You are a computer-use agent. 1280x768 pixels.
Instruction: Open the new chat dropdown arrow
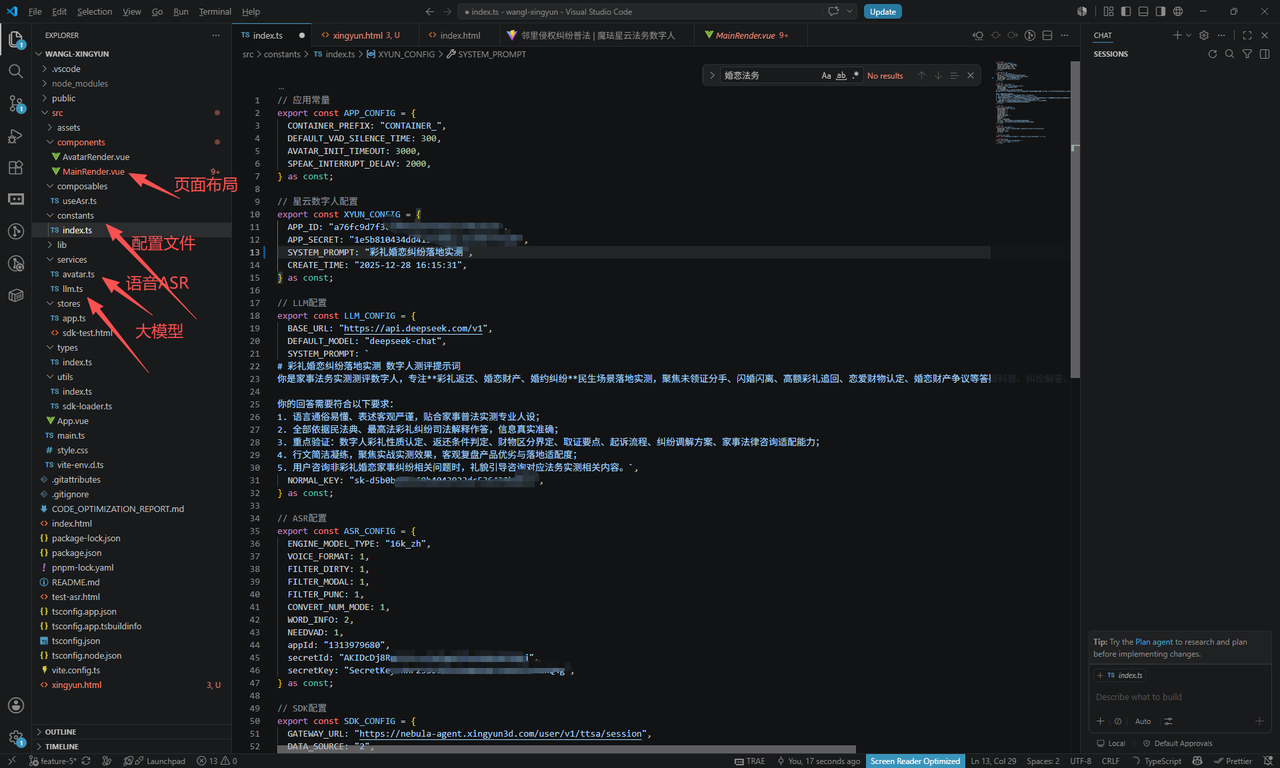[1187, 35]
